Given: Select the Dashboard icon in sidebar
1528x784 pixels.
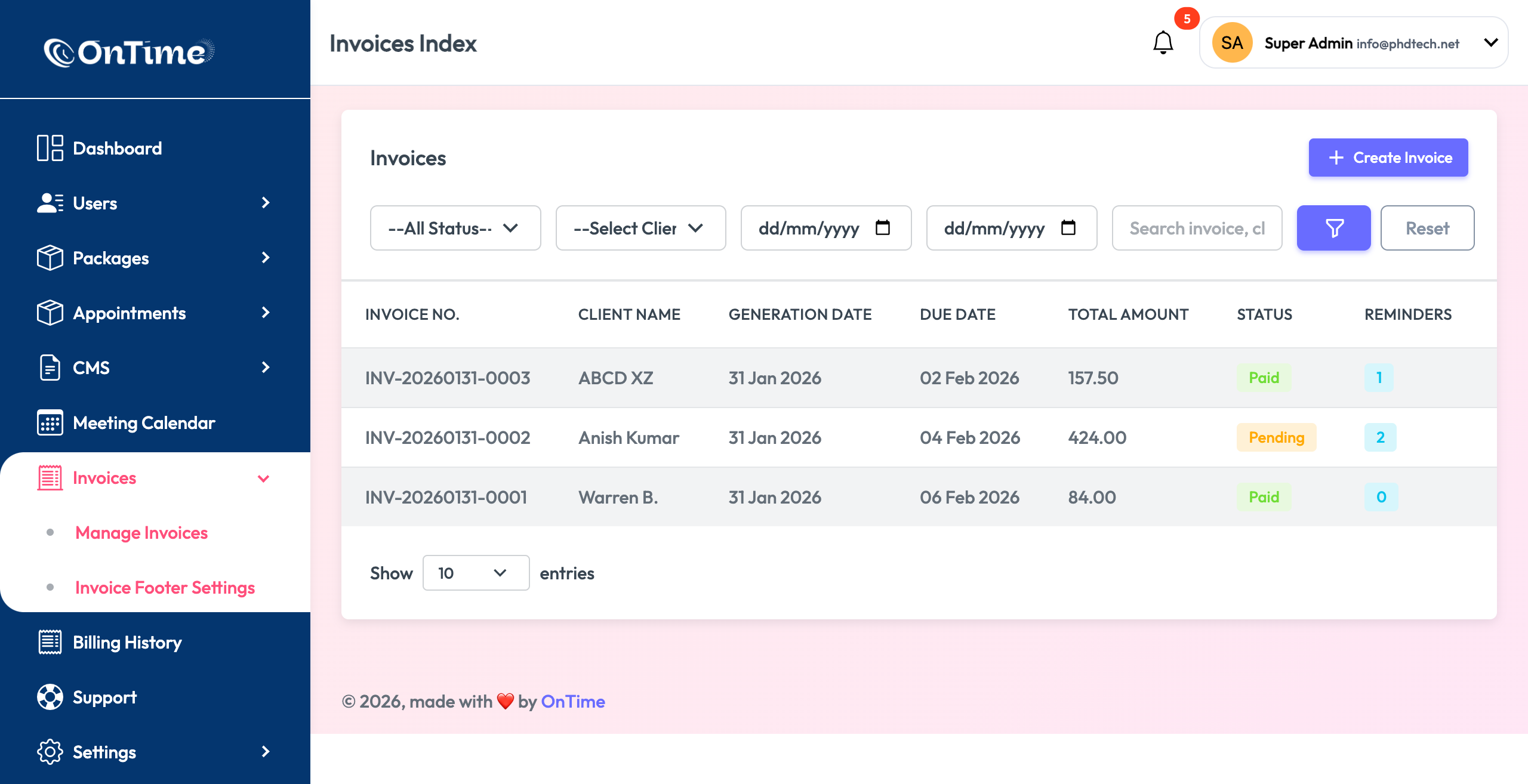Looking at the screenshot, I should (50, 148).
